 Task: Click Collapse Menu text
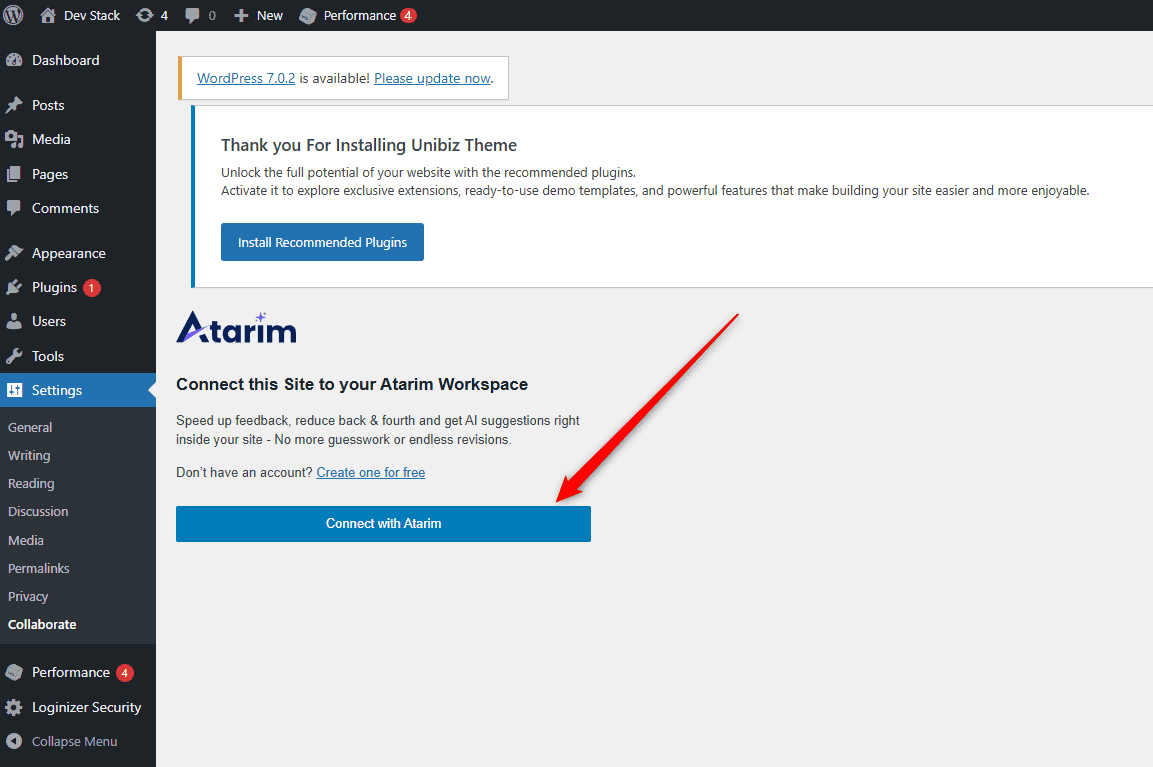(74, 741)
